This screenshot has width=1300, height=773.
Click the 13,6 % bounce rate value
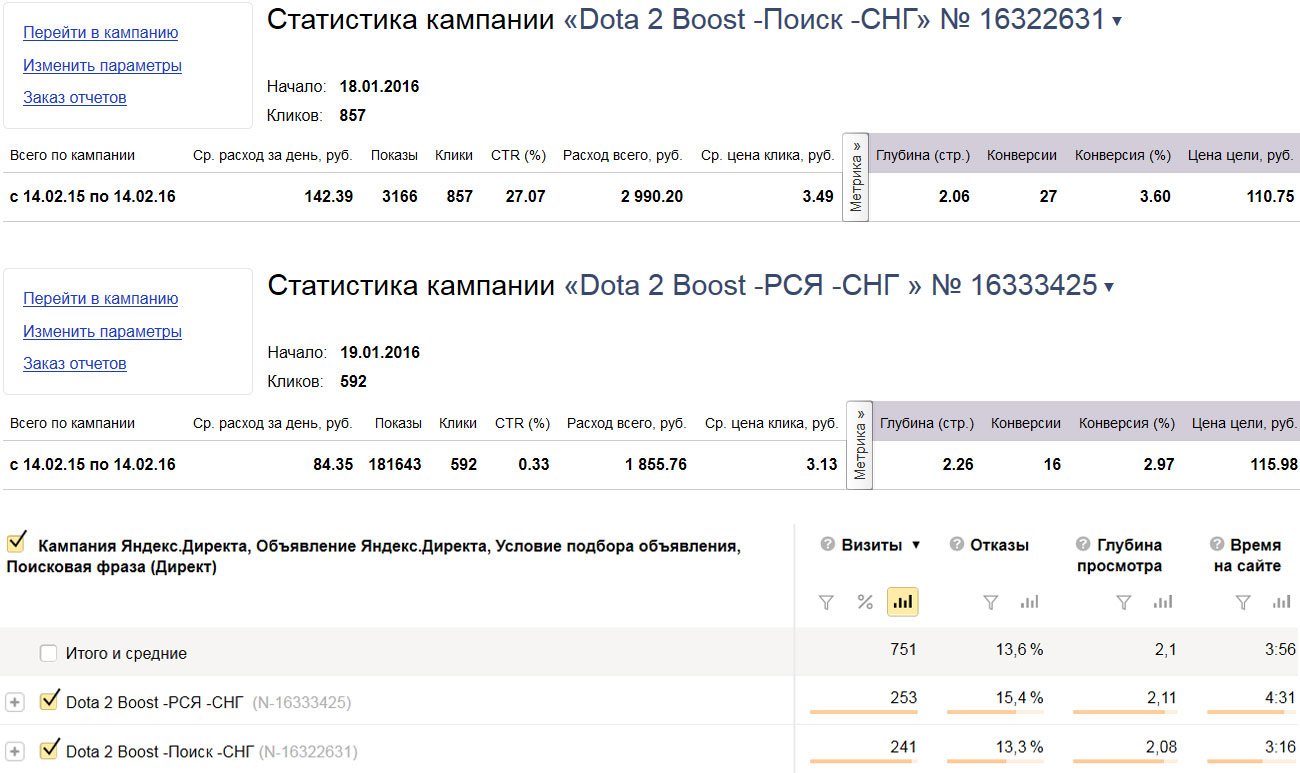coord(1019,650)
